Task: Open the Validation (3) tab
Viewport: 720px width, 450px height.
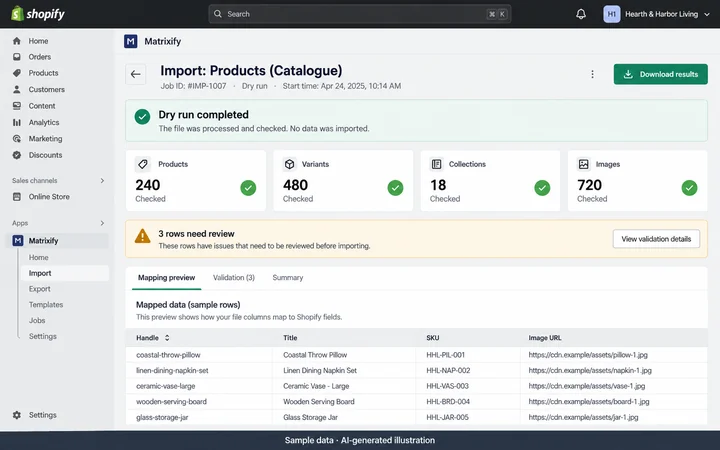Action: [234, 278]
